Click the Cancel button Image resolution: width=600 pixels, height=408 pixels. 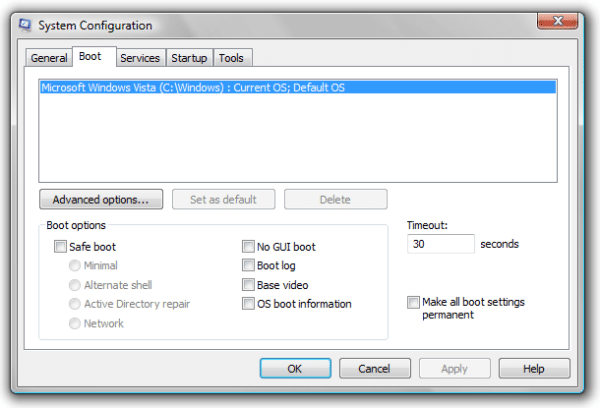375,369
